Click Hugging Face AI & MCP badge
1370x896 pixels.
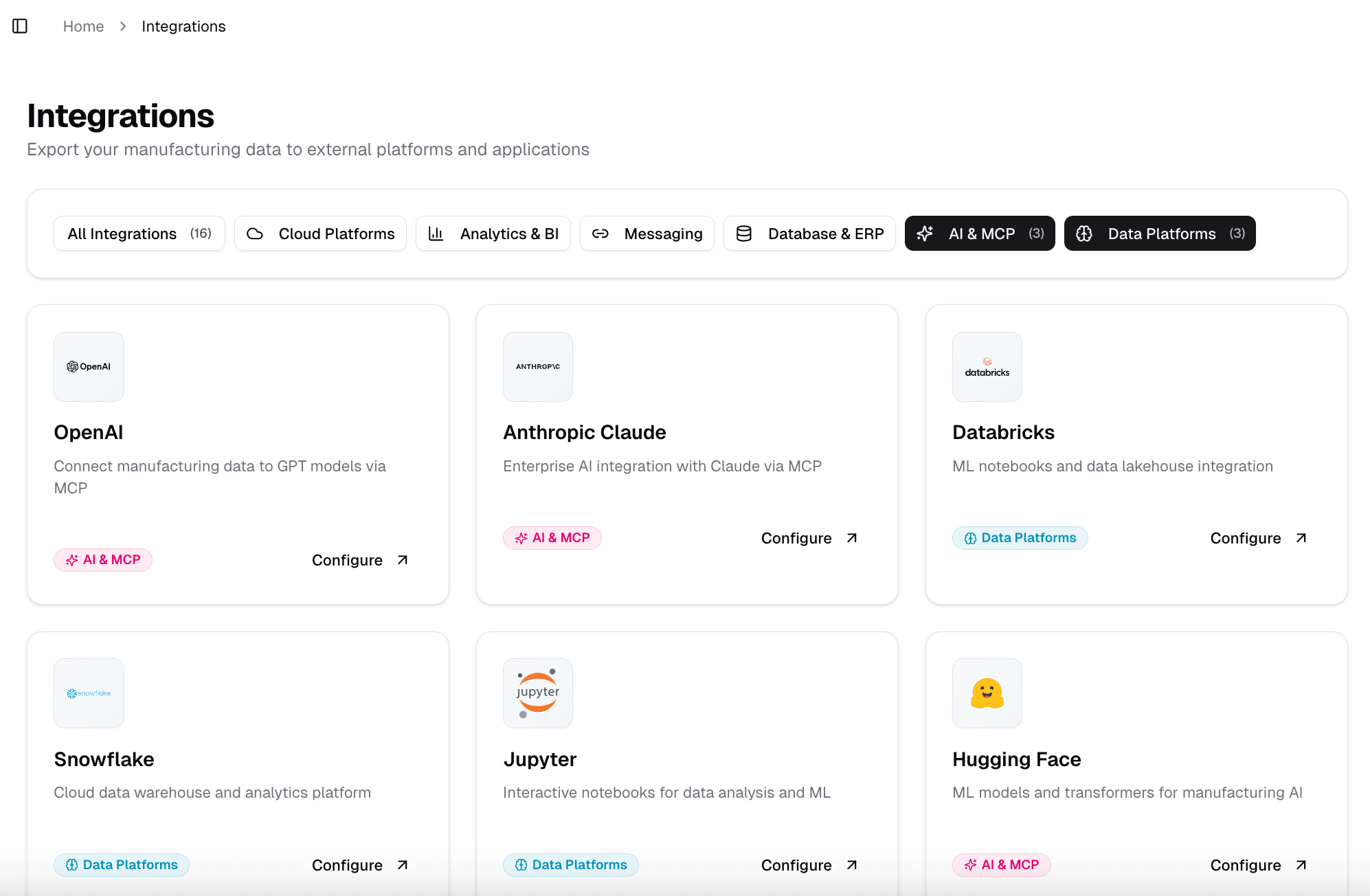pos(1001,865)
